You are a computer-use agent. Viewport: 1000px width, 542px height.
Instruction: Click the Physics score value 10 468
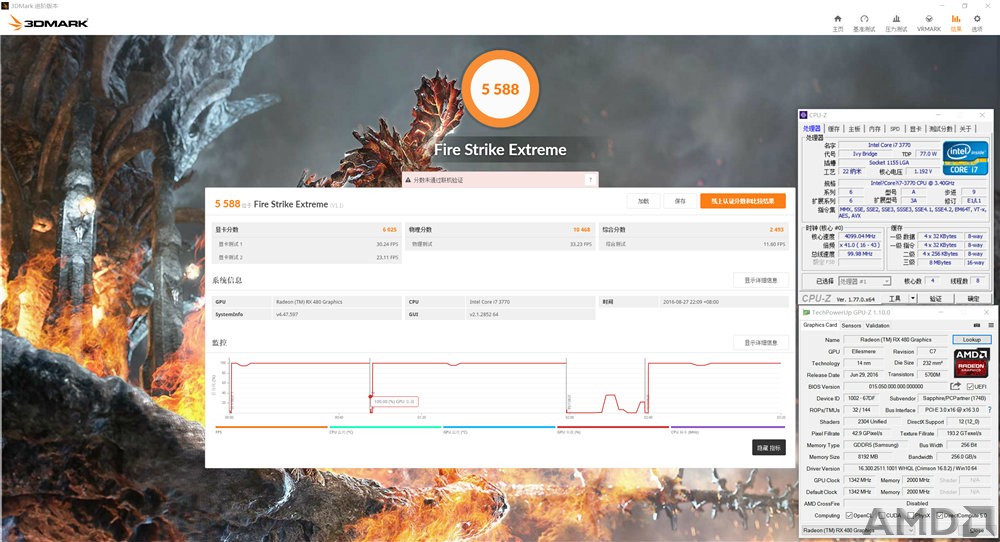pyautogui.click(x=581, y=230)
